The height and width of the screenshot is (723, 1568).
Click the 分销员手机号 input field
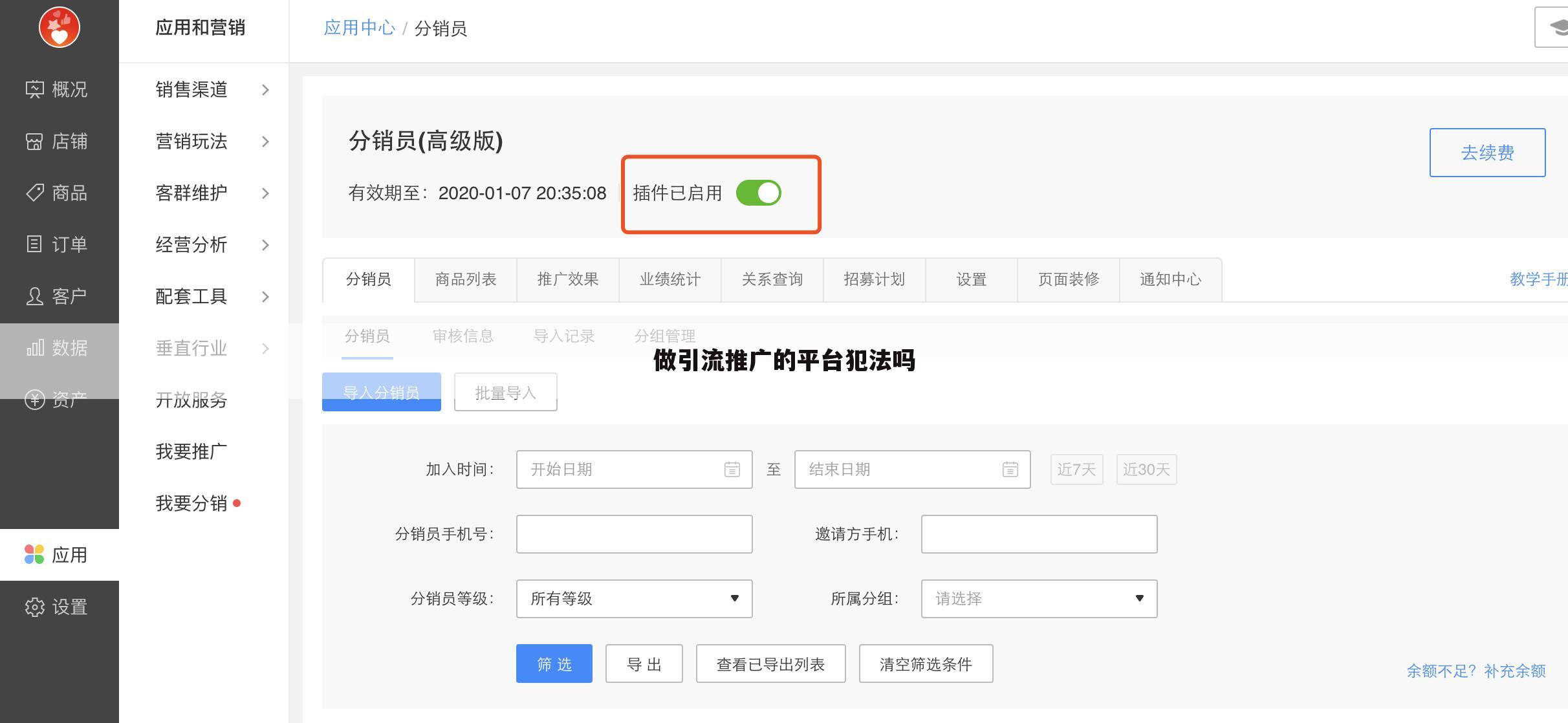(x=634, y=534)
